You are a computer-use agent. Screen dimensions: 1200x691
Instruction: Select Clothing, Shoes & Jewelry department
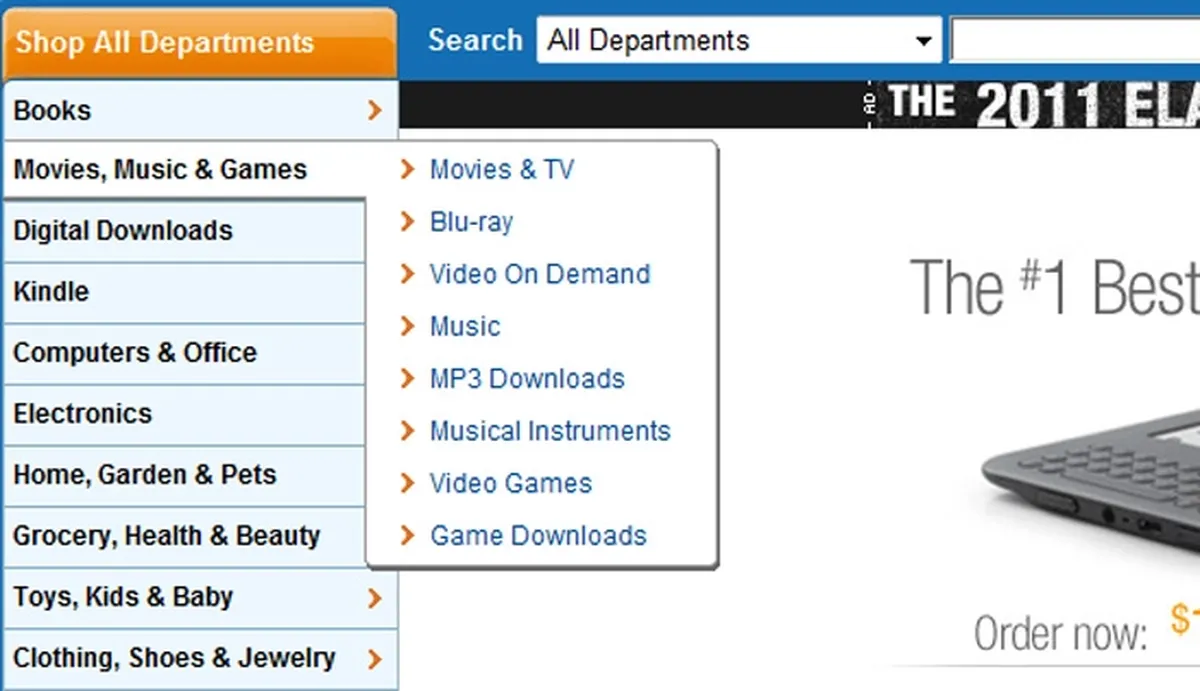200,659
